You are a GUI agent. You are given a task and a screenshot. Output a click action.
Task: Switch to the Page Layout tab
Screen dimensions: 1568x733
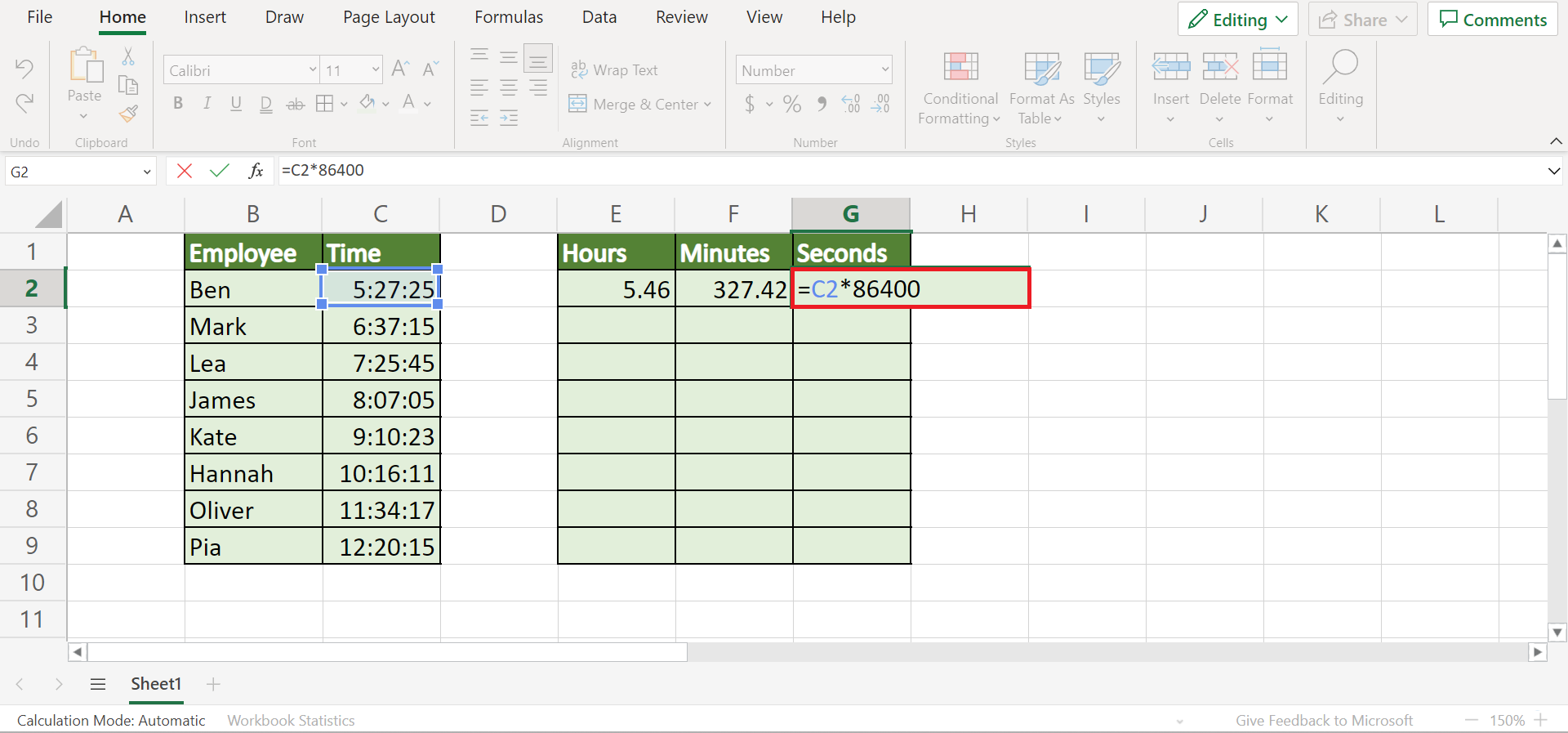point(389,17)
